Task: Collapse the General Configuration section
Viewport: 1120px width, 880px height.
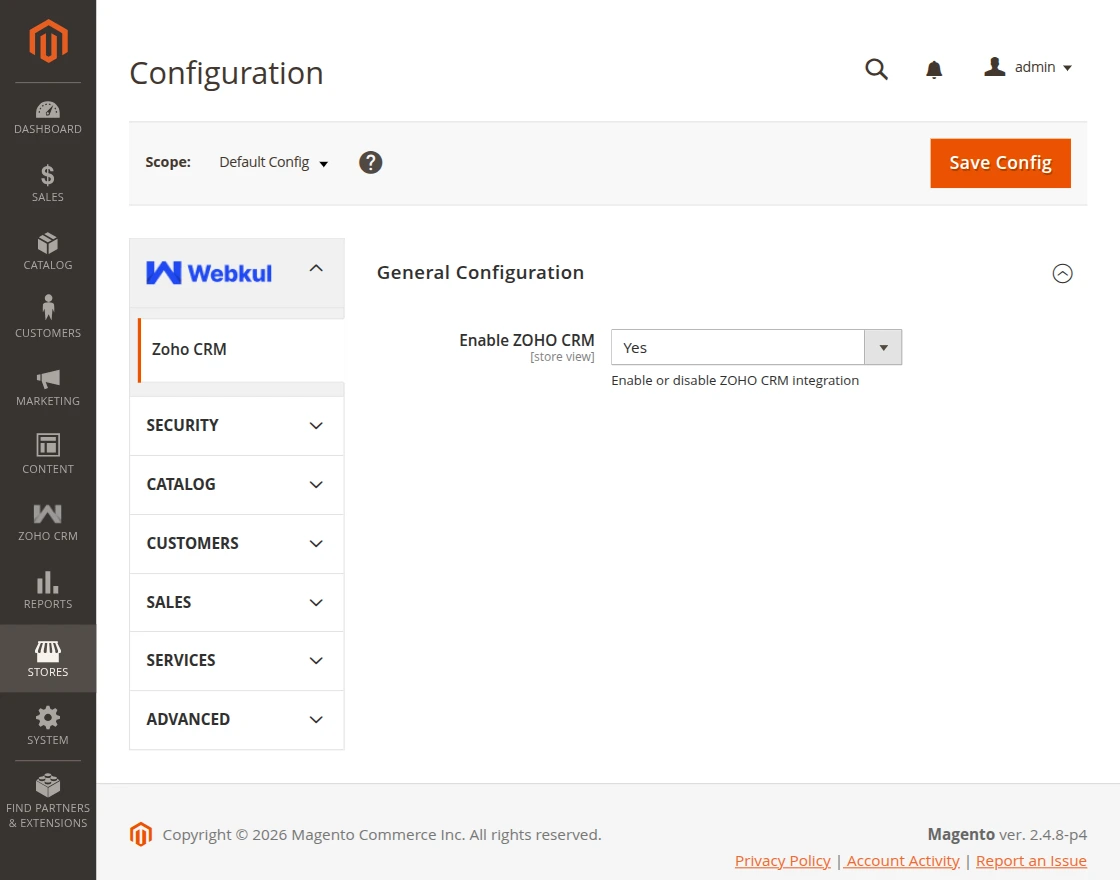Action: 1062,273
